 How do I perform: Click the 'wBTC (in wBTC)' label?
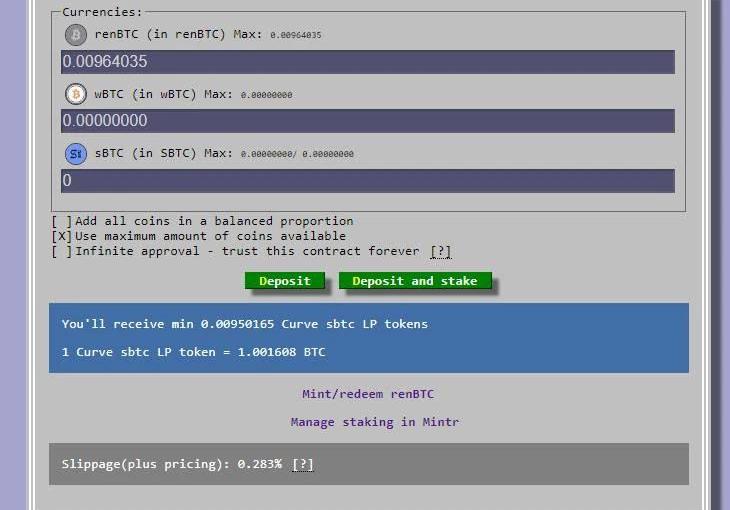pyautogui.click(x=145, y=94)
